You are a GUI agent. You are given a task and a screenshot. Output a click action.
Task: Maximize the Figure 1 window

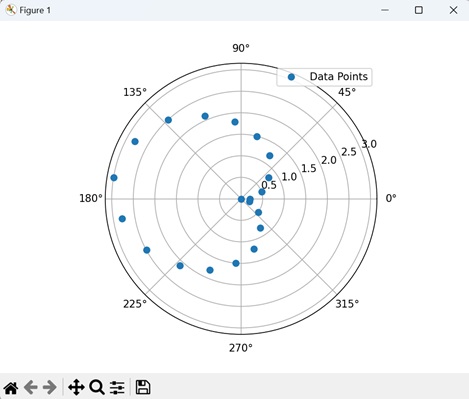(x=419, y=10)
